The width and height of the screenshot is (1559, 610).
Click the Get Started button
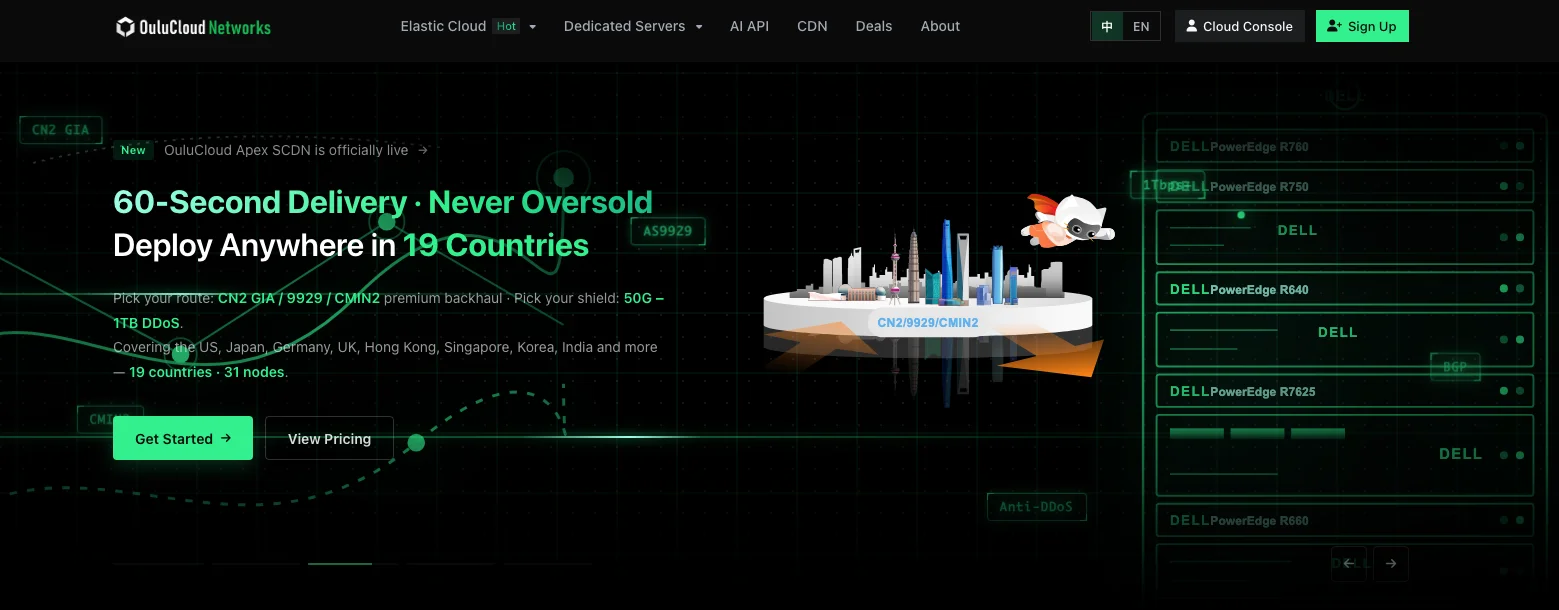click(183, 438)
